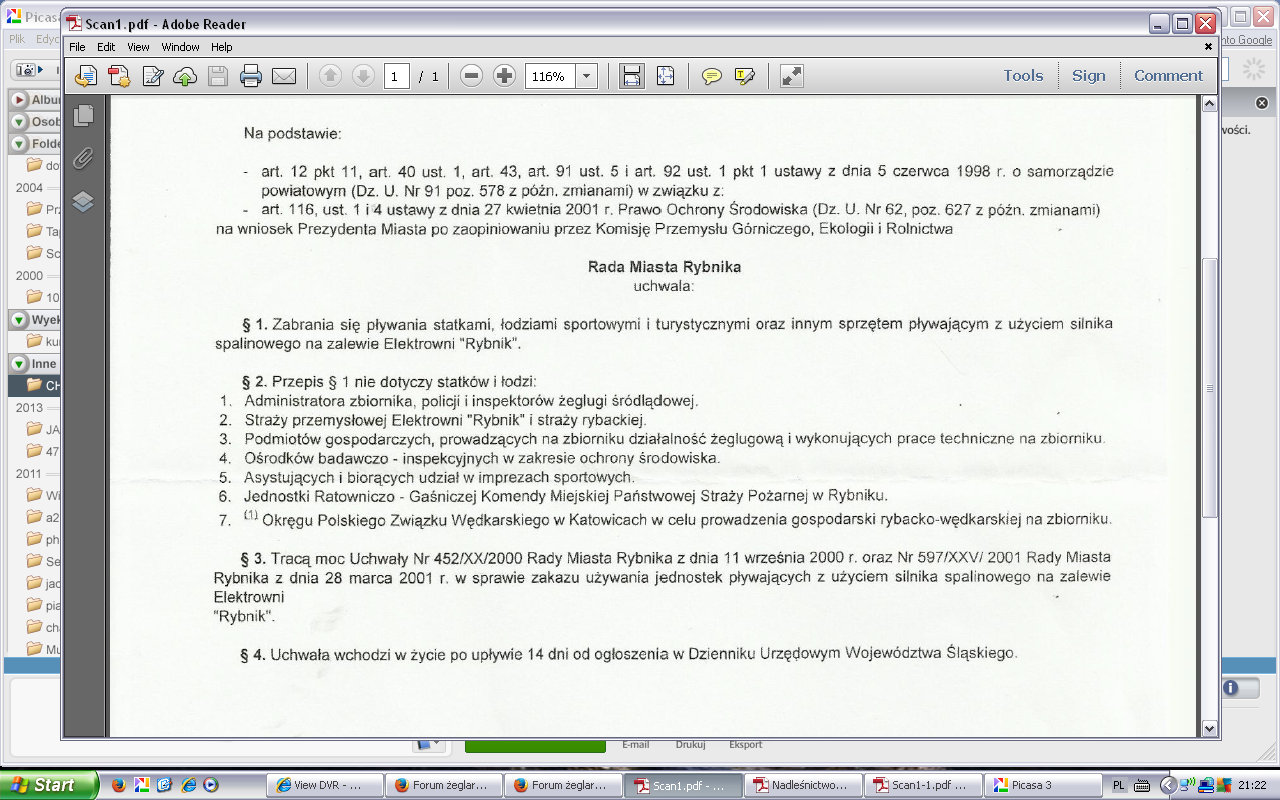The height and width of the screenshot is (800, 1280).
Task: Add a sticky note comment
Action: 712,76
